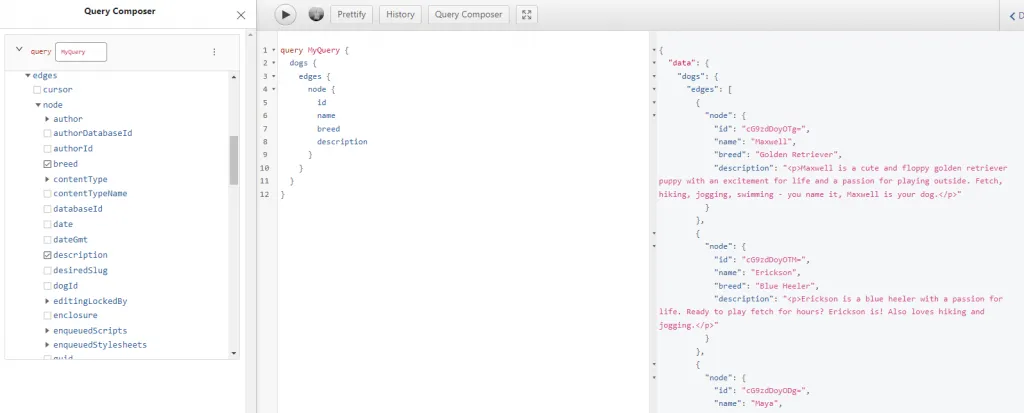Close the Query Composer panel
Image resolution: width=1024 pixels, height=413 pixels.
click(240, 16)
